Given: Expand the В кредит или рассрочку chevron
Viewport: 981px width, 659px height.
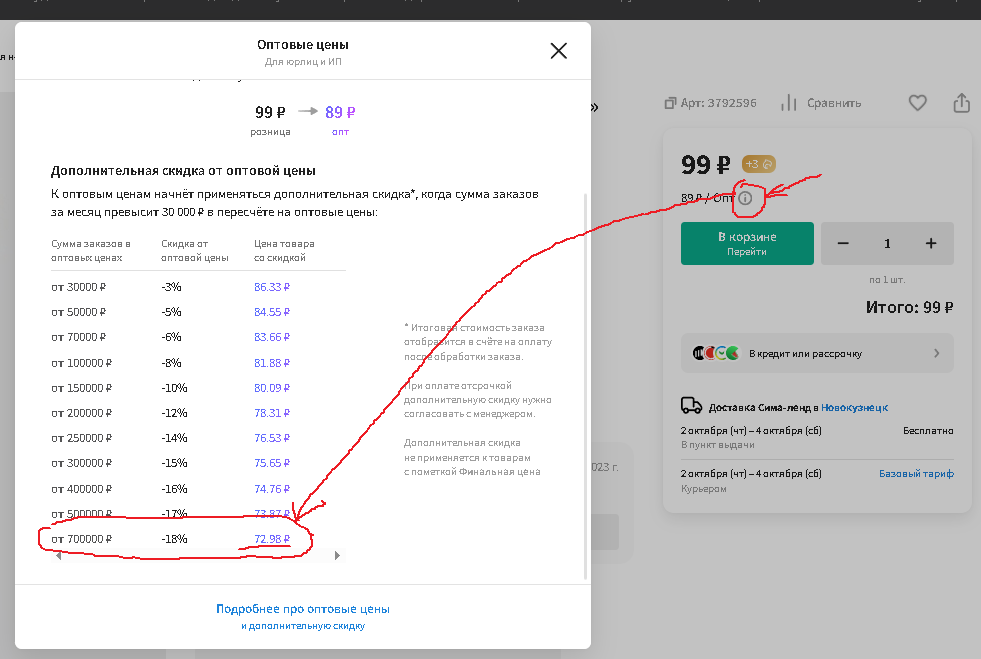Looking at the screenshot, I should pos(936,353).
